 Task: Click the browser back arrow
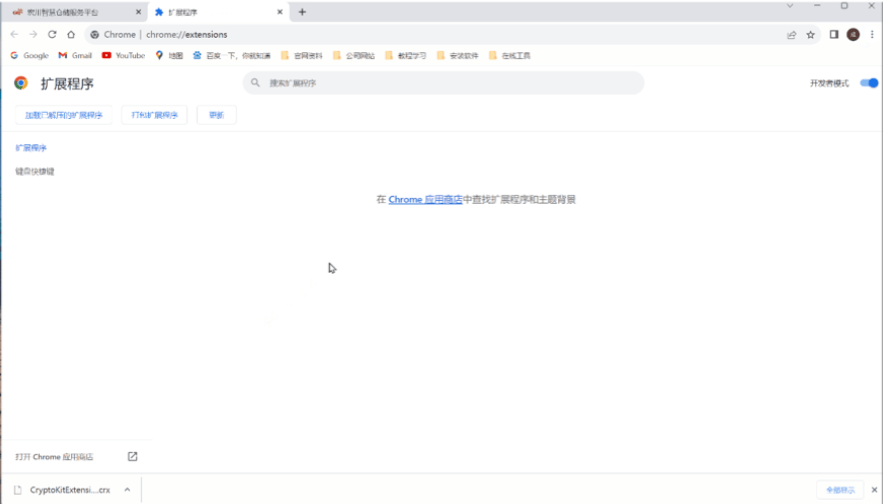click(14, 34)
